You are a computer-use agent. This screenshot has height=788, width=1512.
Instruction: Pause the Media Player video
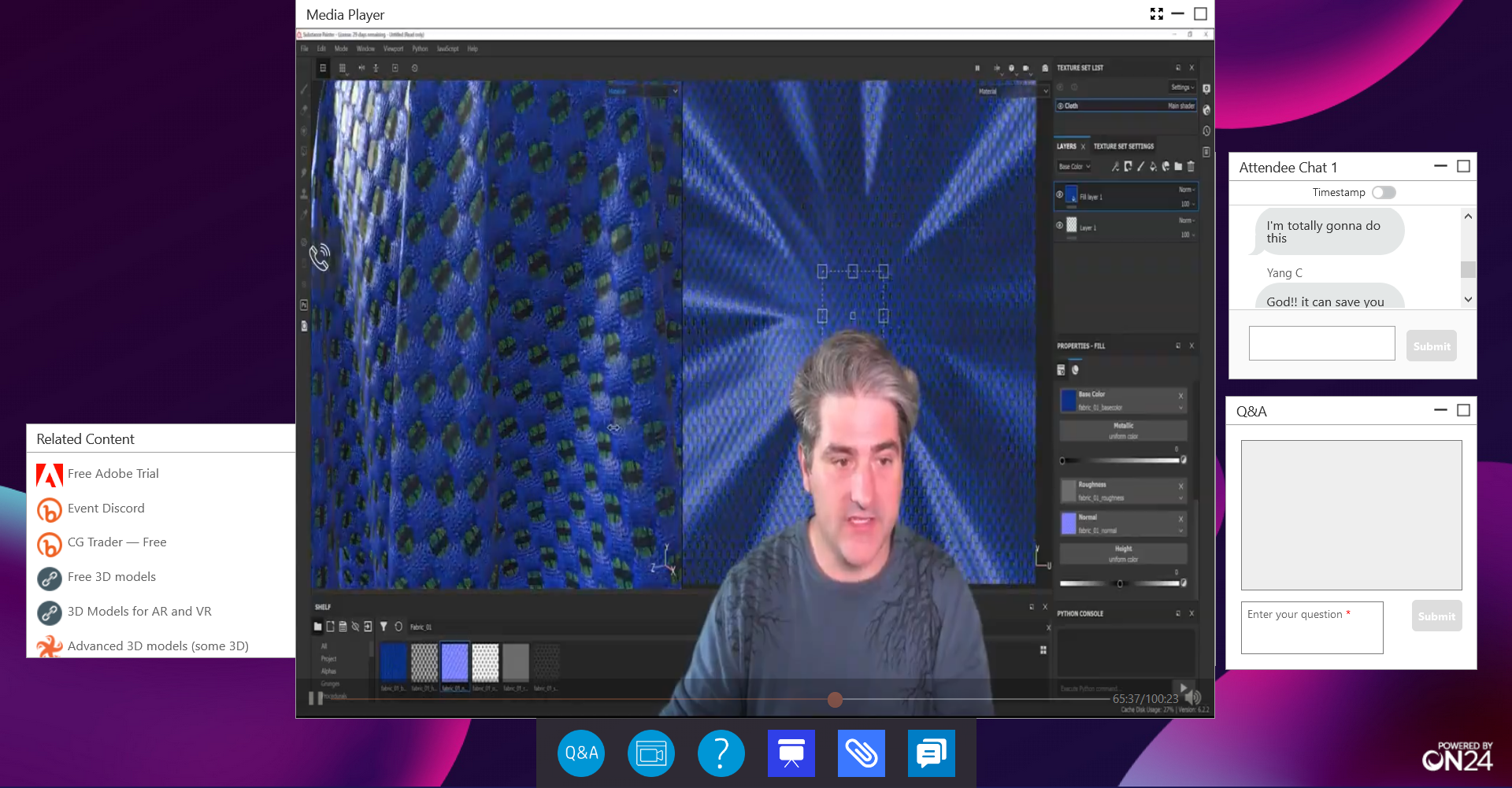(316, 698)
